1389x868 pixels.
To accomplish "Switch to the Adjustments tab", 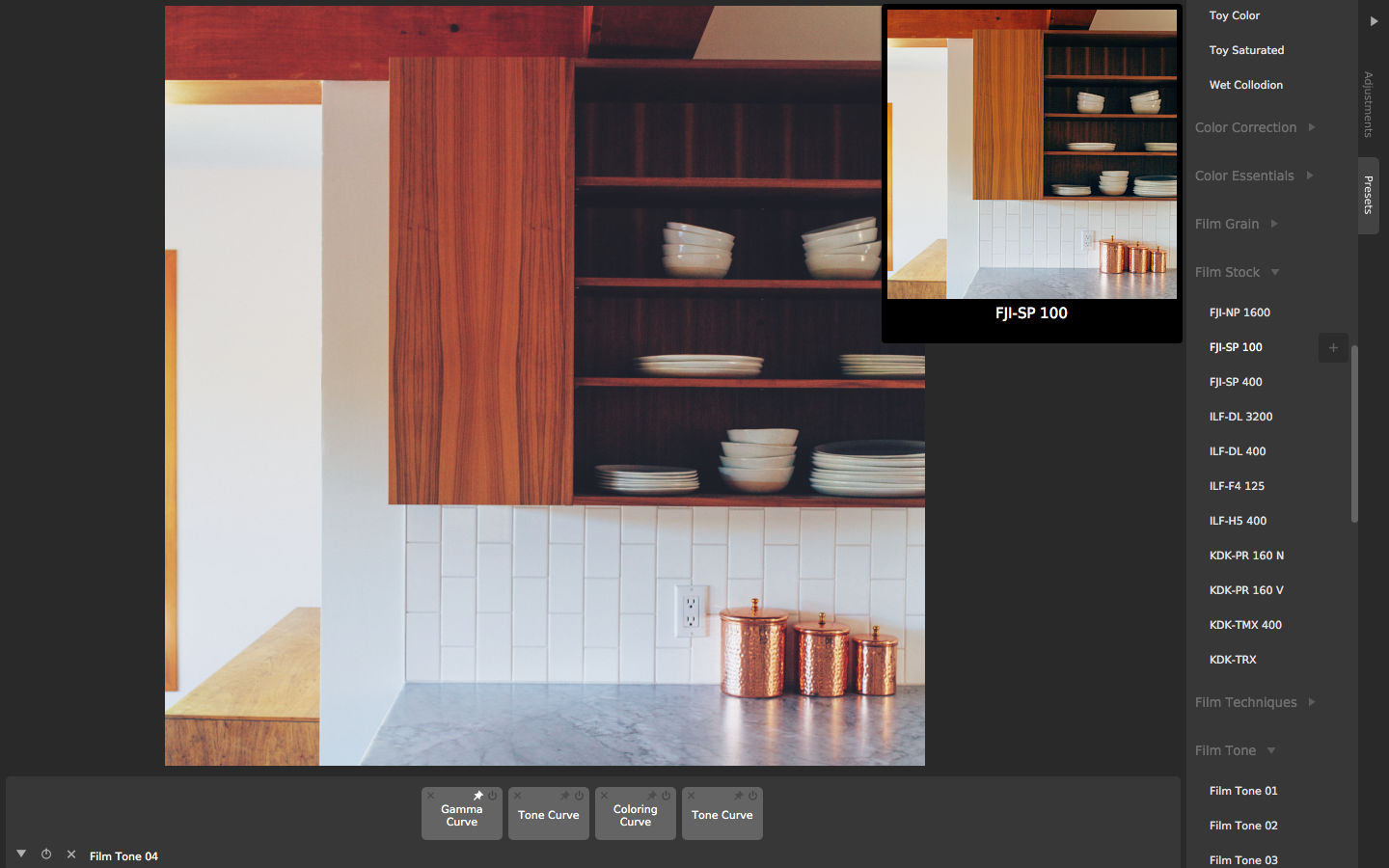I will (1368, 104).
